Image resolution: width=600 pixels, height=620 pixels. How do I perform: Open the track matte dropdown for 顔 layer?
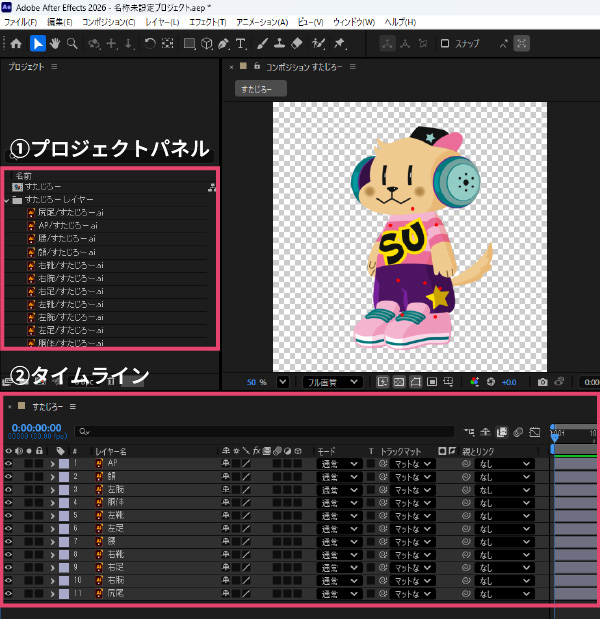tap(412, 477)
